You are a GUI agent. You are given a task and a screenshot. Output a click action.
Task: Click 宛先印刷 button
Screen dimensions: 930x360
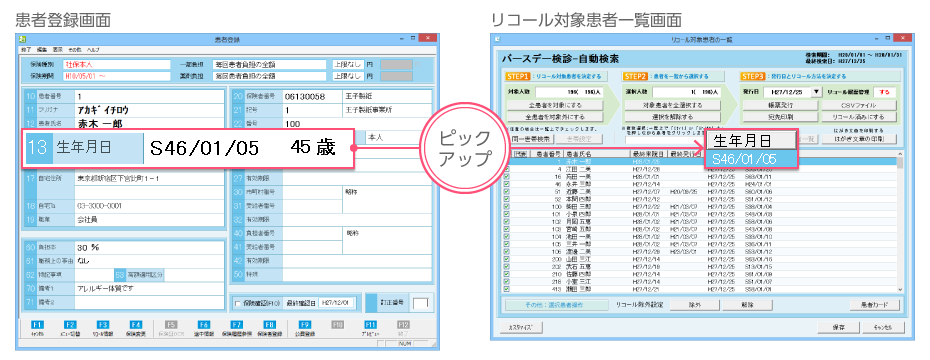click(780, 117)
